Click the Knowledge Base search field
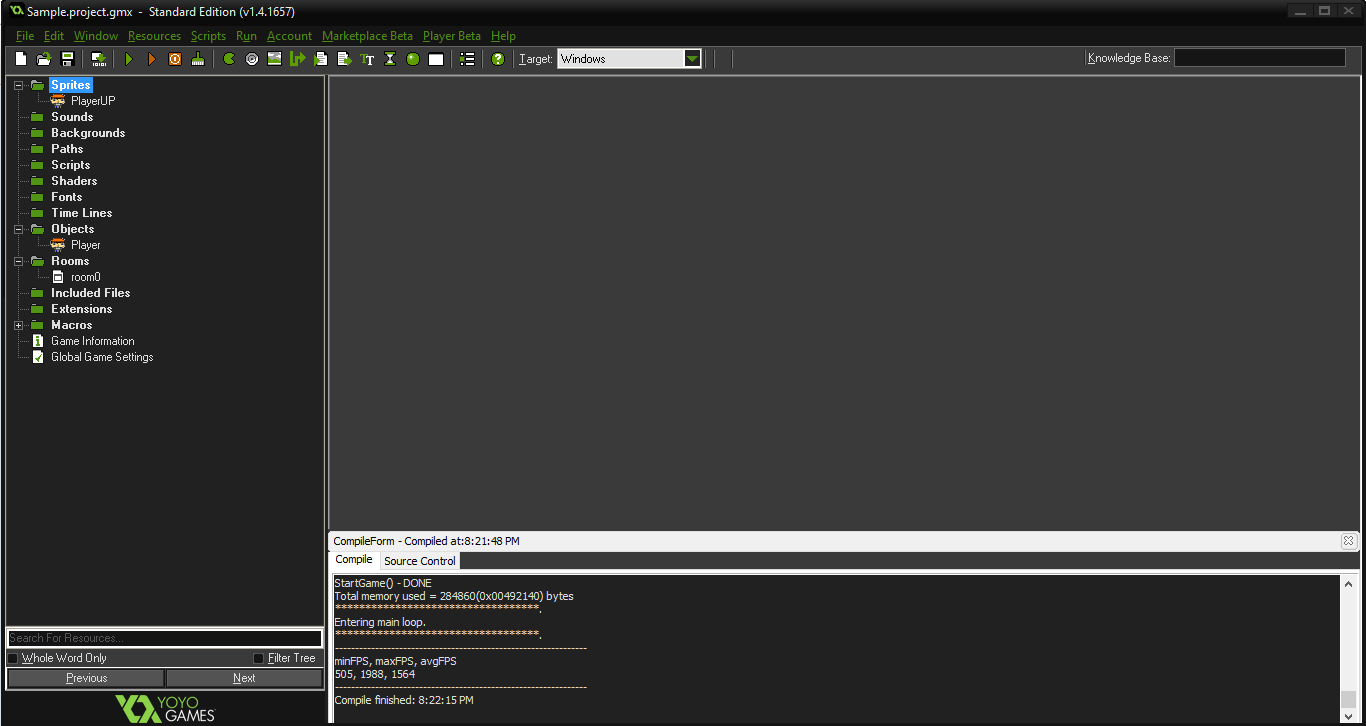1366x726 pixels. 1259,58
